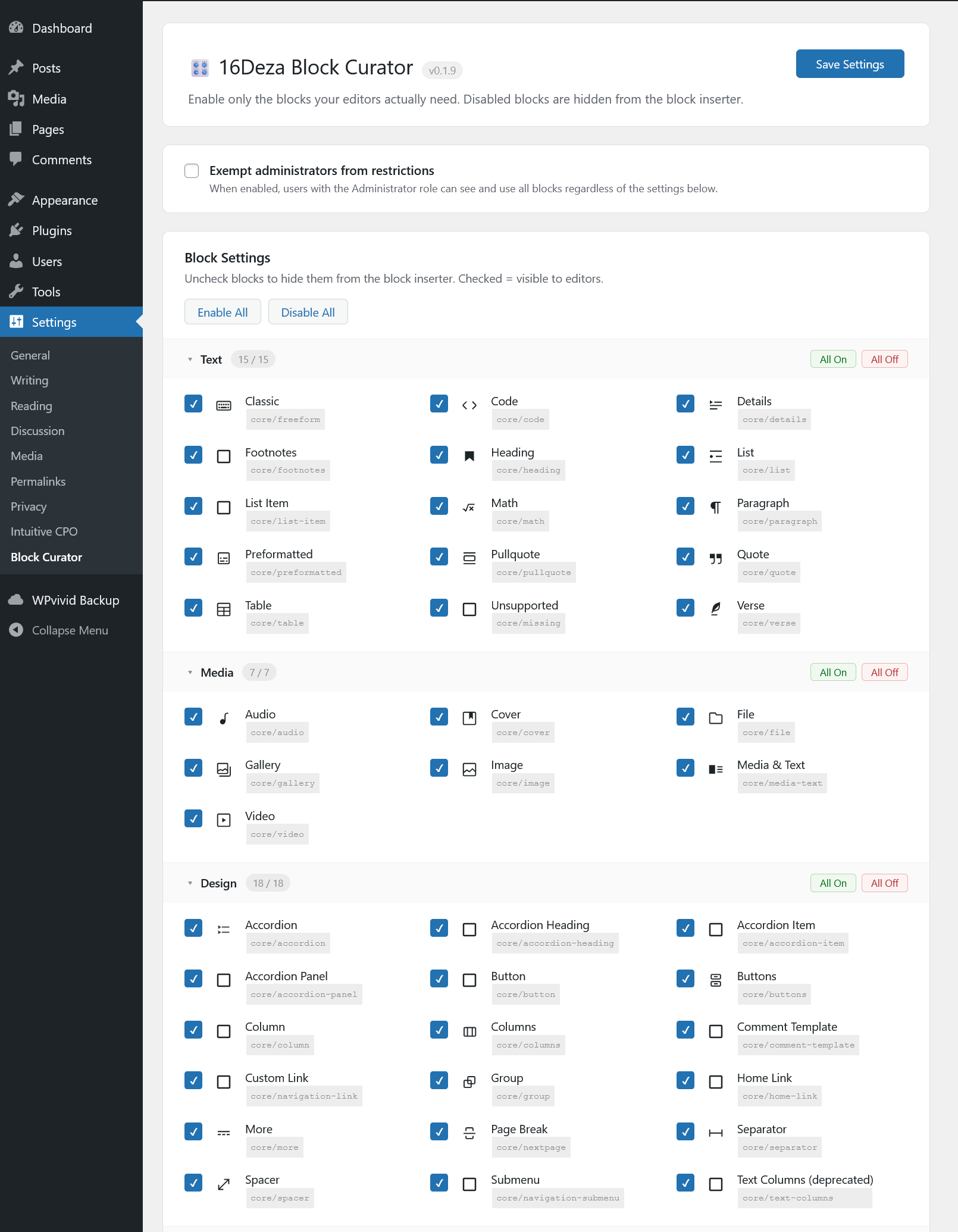Collapse the Design category section

point(190,883)
